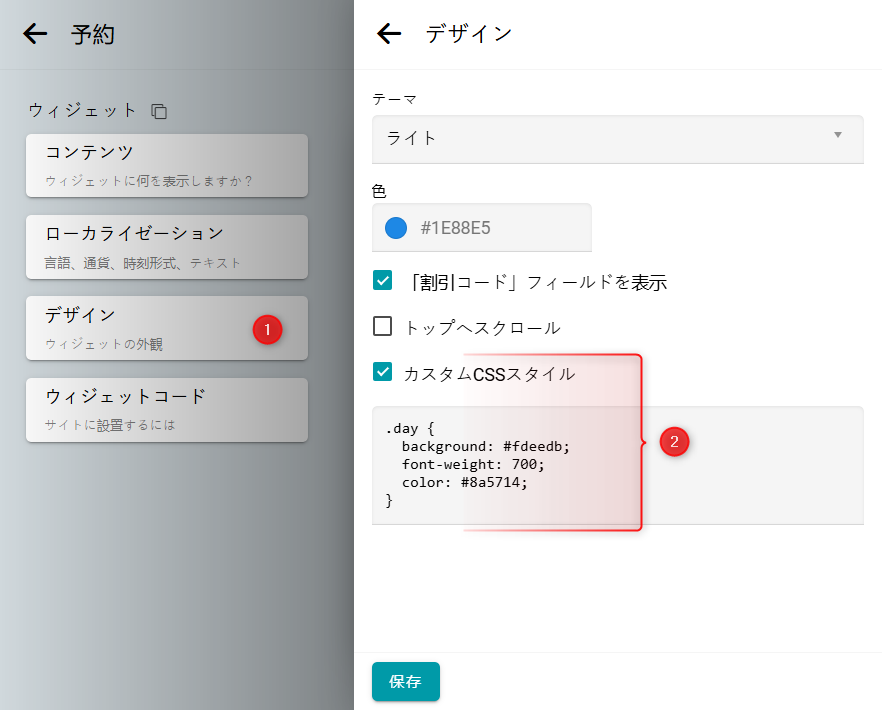Click the ウィジェット section heading
The width and height of the screenshot is (882, 710).
(83, 110)
